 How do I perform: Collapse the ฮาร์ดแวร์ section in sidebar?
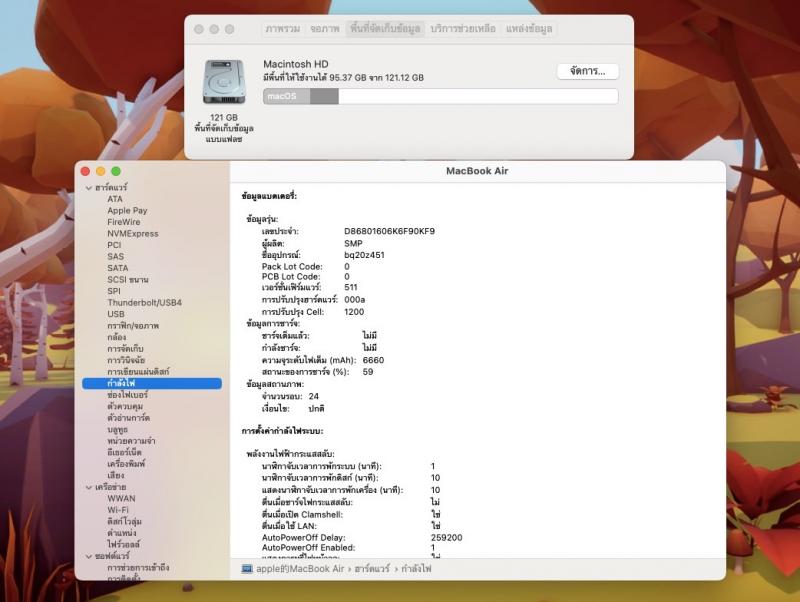pos(89,188)
